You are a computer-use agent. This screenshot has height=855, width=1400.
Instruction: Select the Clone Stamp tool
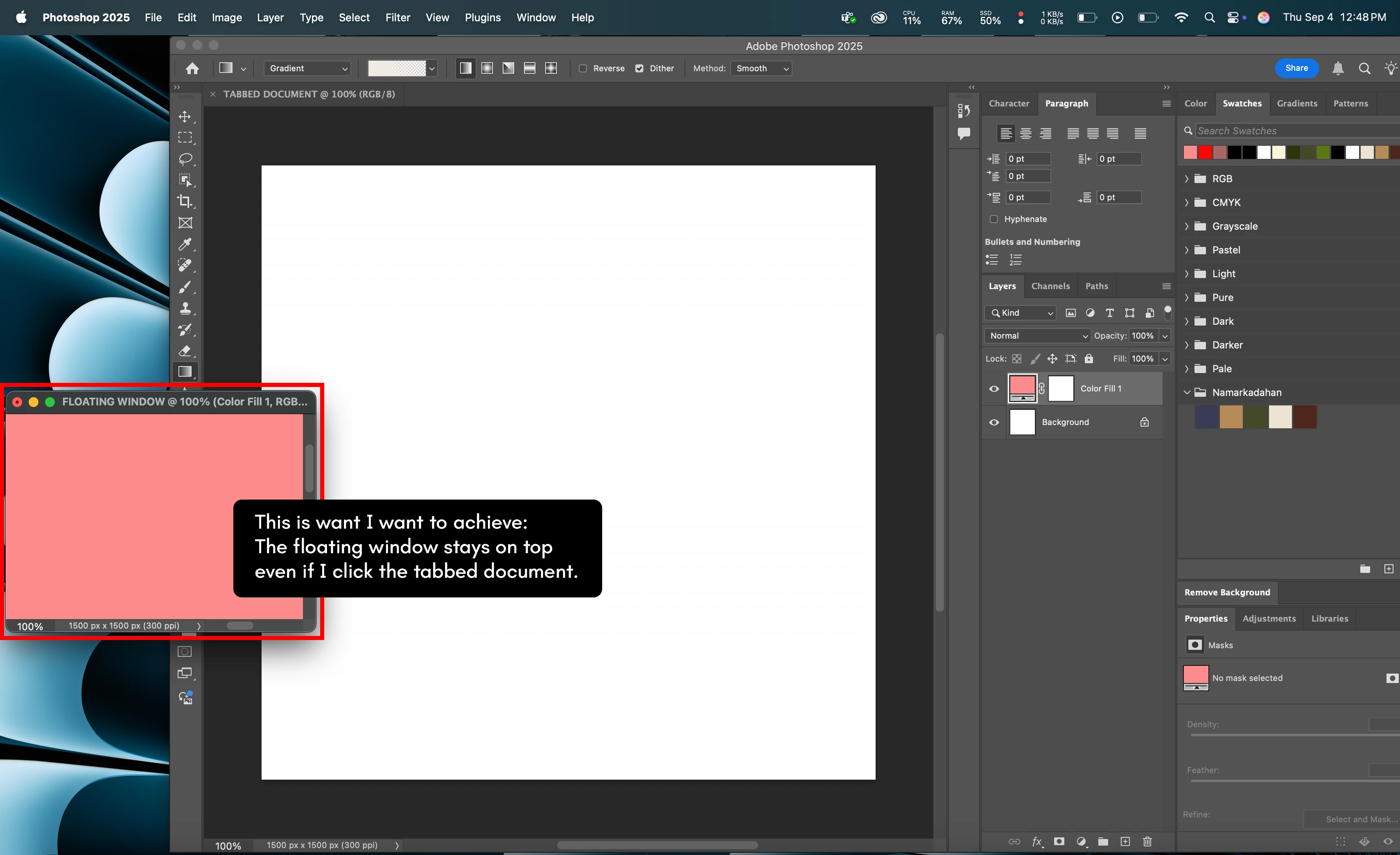tap(185, 308)
